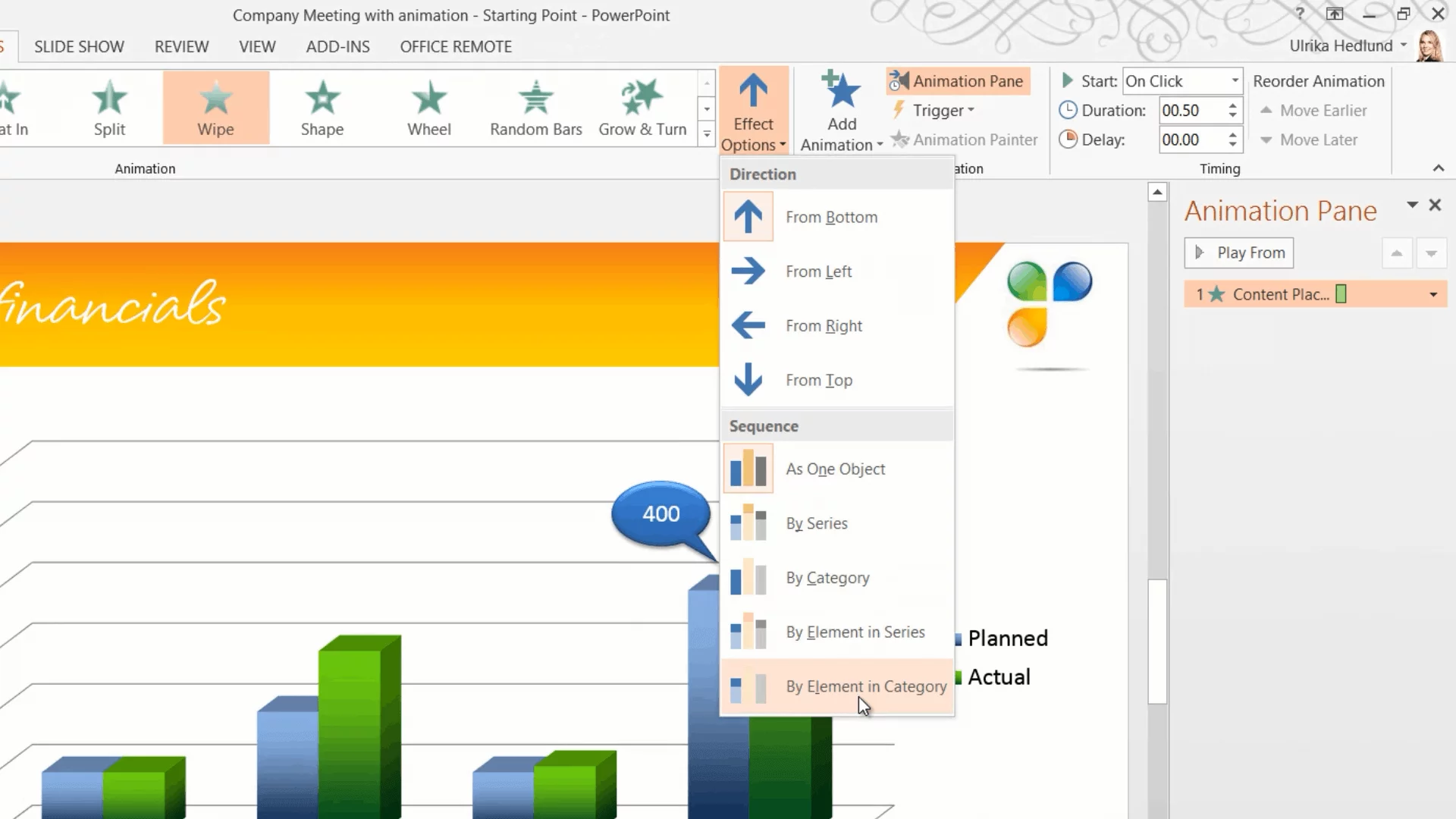Choose the Wheel animation effect

pos(428,108)
